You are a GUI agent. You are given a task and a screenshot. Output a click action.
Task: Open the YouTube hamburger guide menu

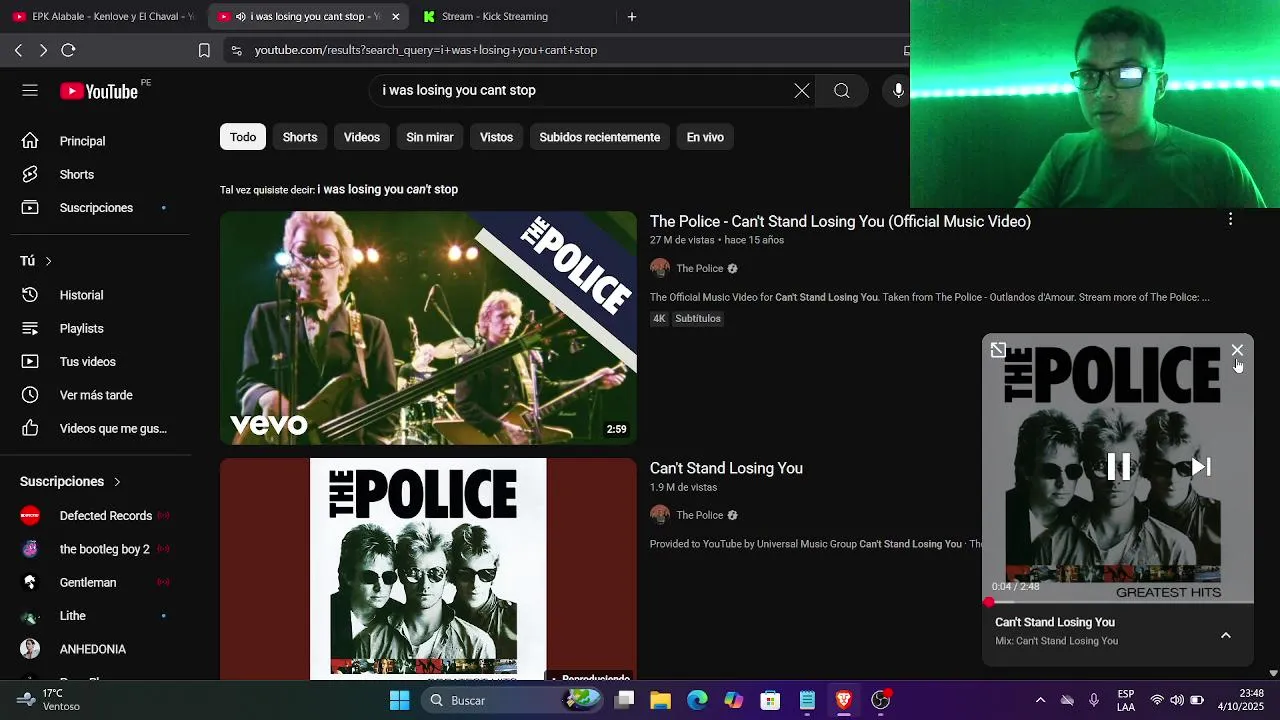tap(30, 91)
